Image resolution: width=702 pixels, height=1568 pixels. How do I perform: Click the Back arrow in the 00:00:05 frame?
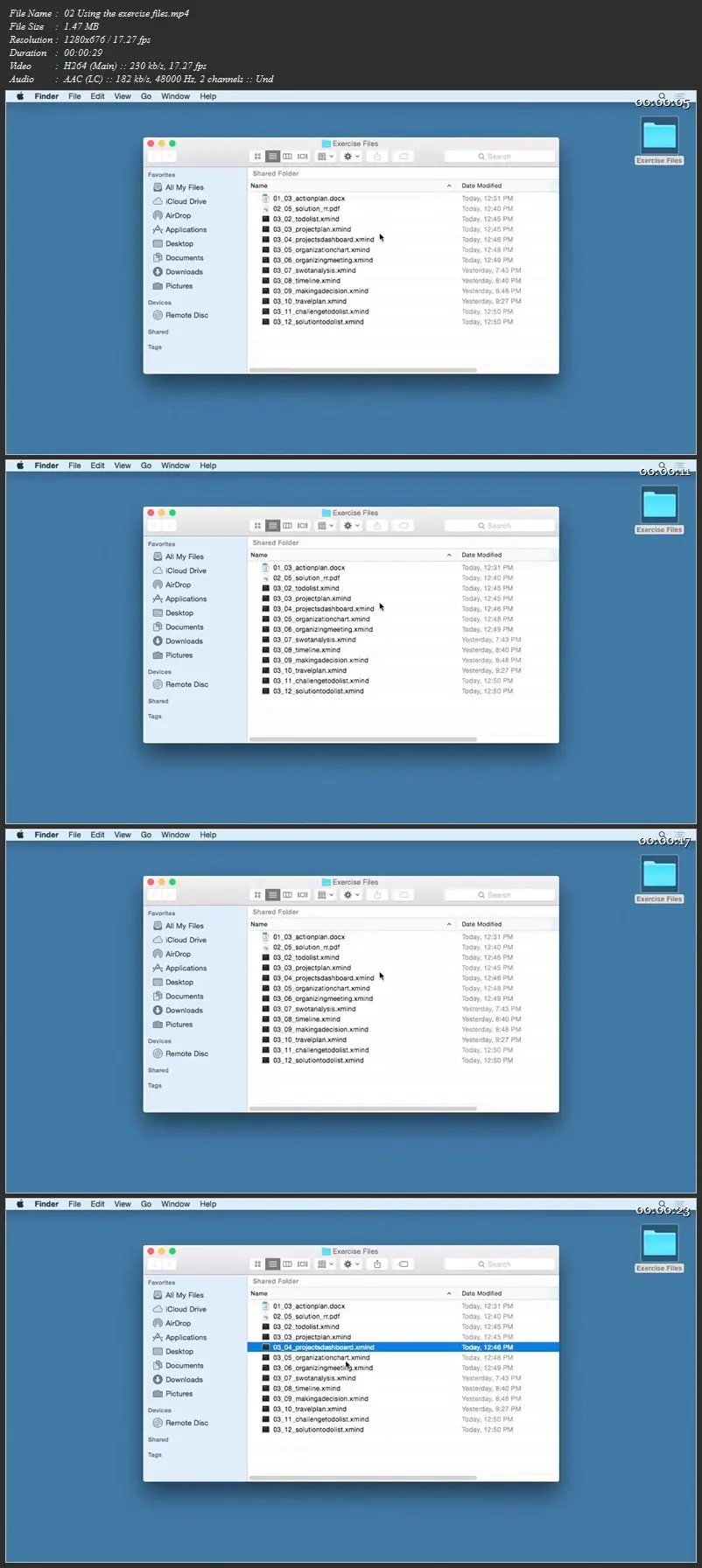click(x=155, y=157)
